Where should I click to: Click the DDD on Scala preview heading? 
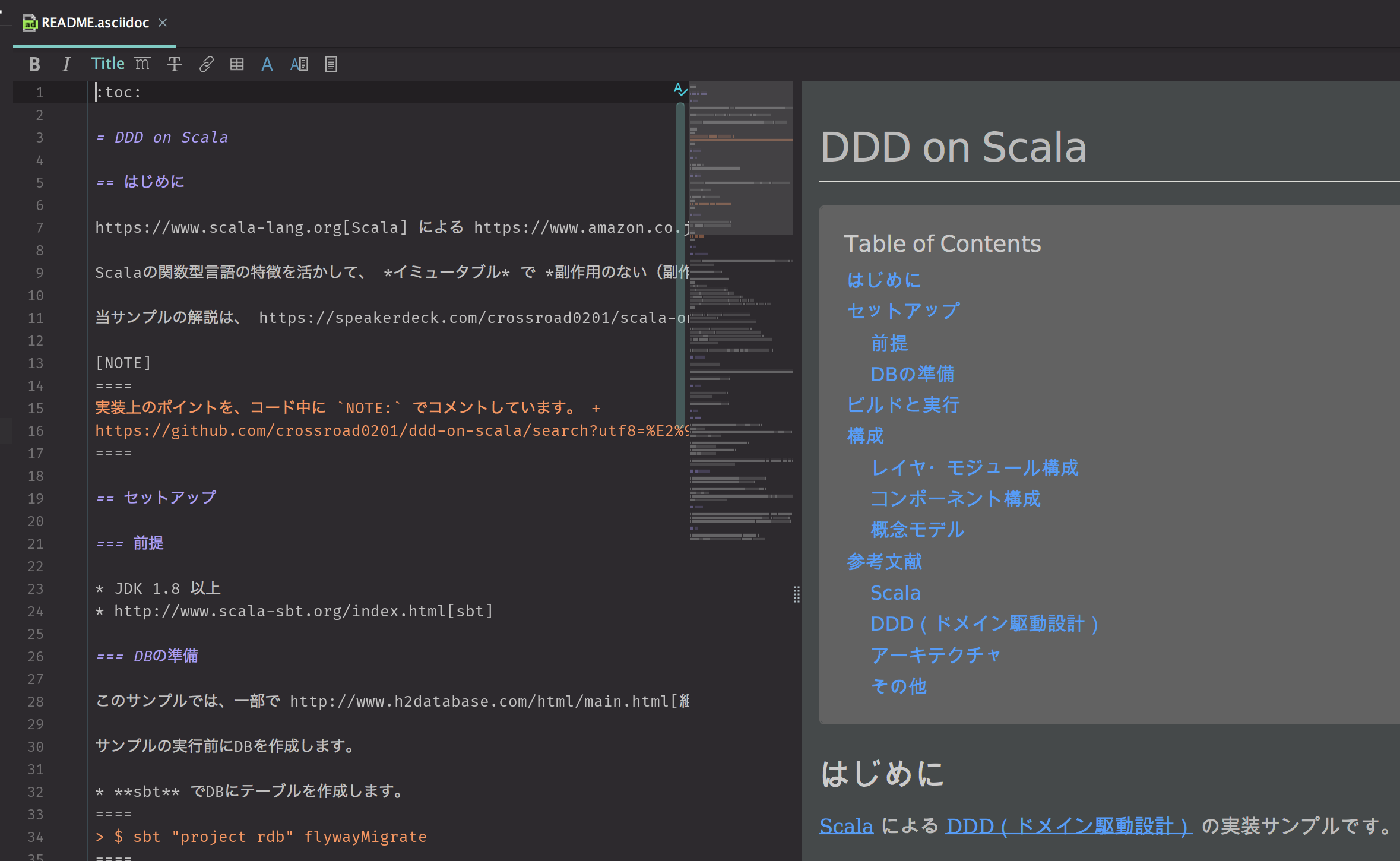953,147
